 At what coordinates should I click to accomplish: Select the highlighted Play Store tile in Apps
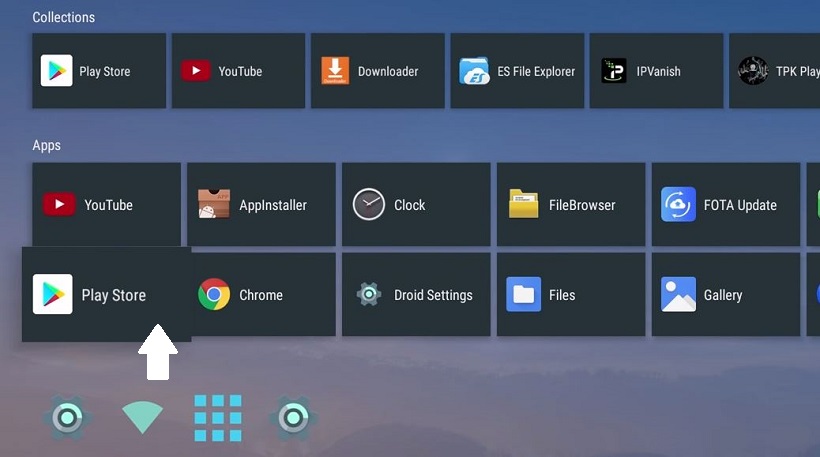107,294
